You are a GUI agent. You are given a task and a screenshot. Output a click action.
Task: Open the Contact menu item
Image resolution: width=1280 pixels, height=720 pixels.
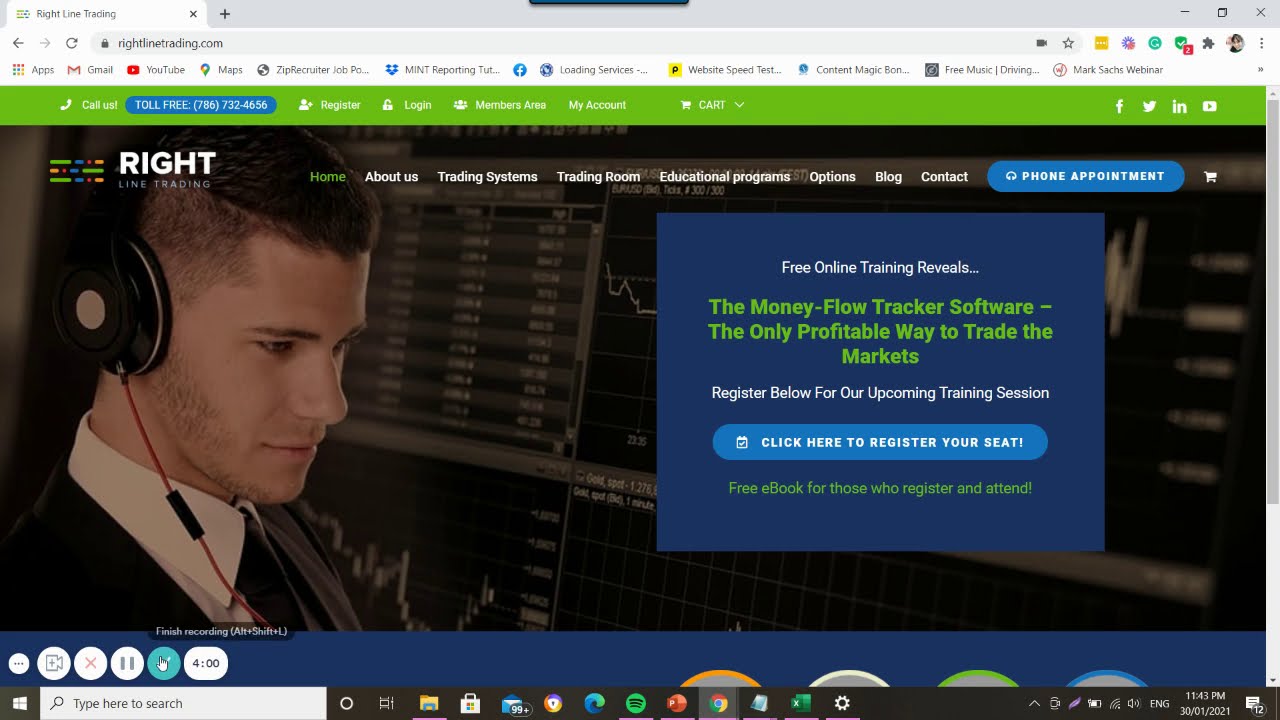[944, 177]
